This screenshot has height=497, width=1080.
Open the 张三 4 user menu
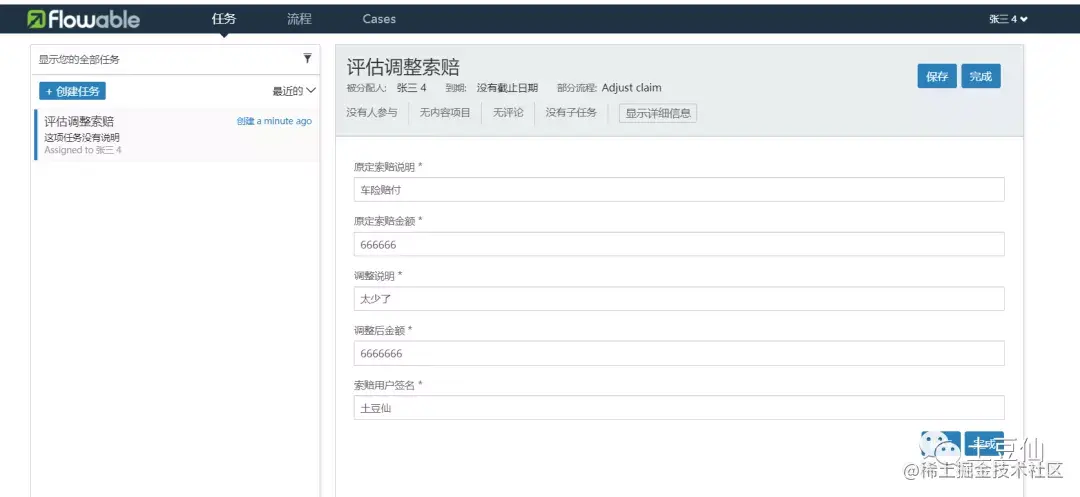[1008, 19]
